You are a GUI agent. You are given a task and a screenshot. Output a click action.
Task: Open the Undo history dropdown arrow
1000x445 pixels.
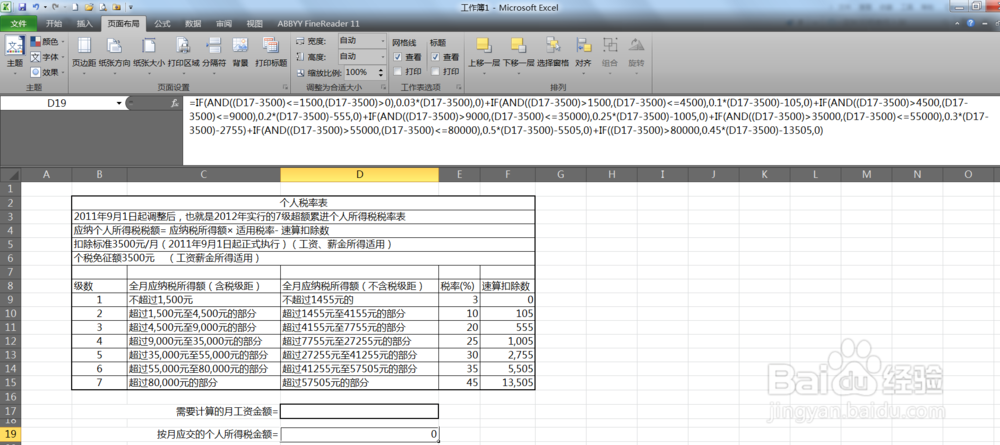[x=45, y=7]
